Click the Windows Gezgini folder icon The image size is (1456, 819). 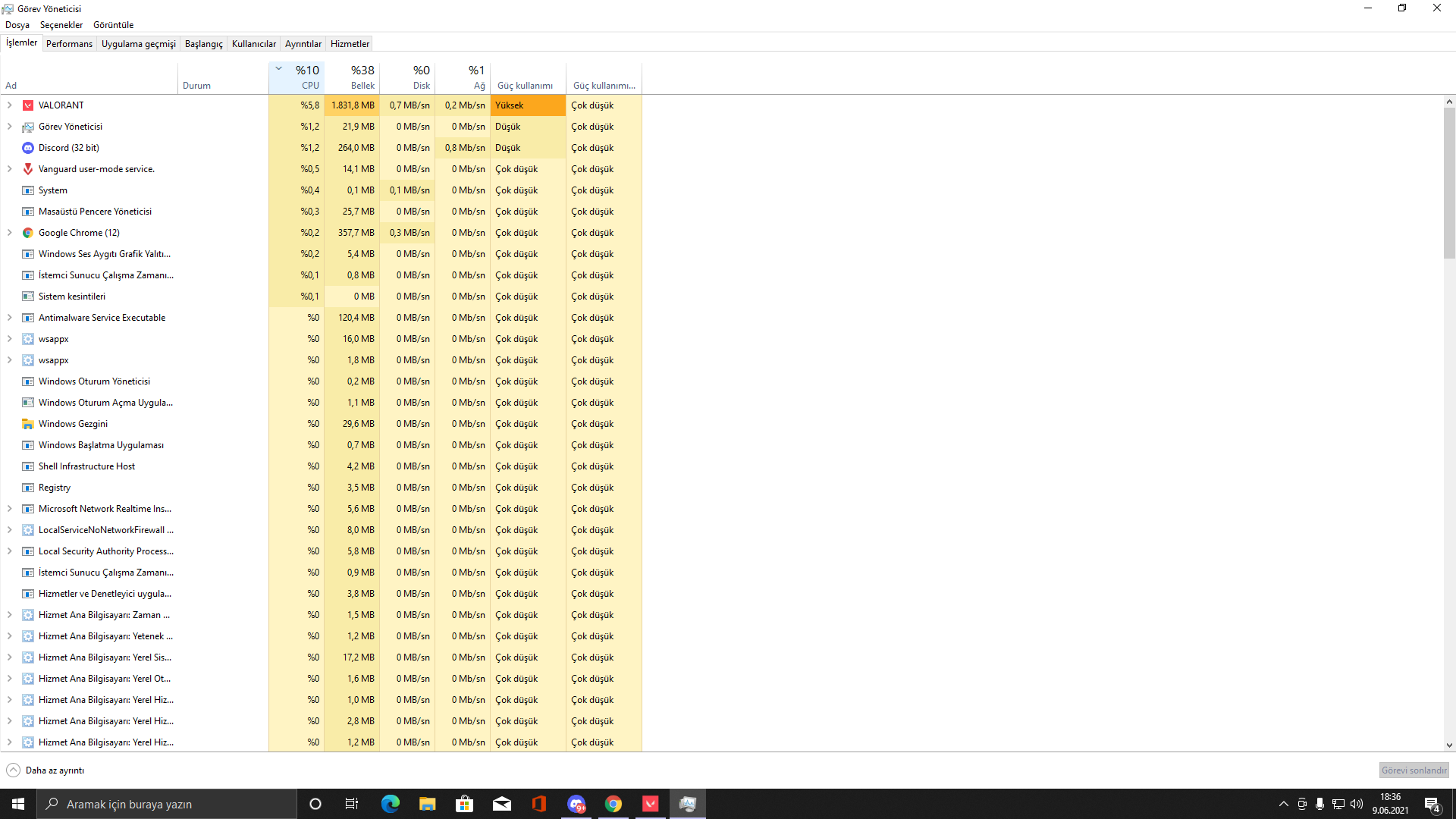(28, 424)
